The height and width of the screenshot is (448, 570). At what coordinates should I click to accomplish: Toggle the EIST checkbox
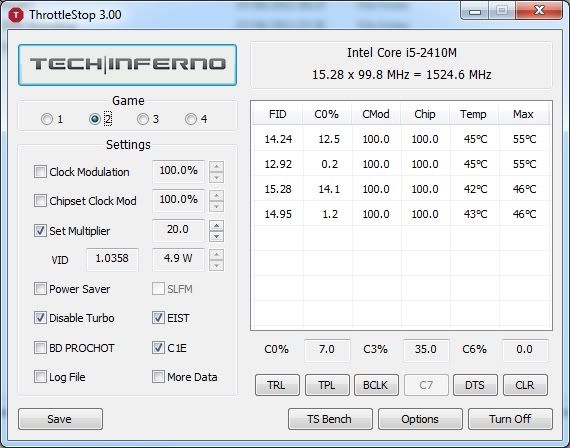click(x=158, y=318)
